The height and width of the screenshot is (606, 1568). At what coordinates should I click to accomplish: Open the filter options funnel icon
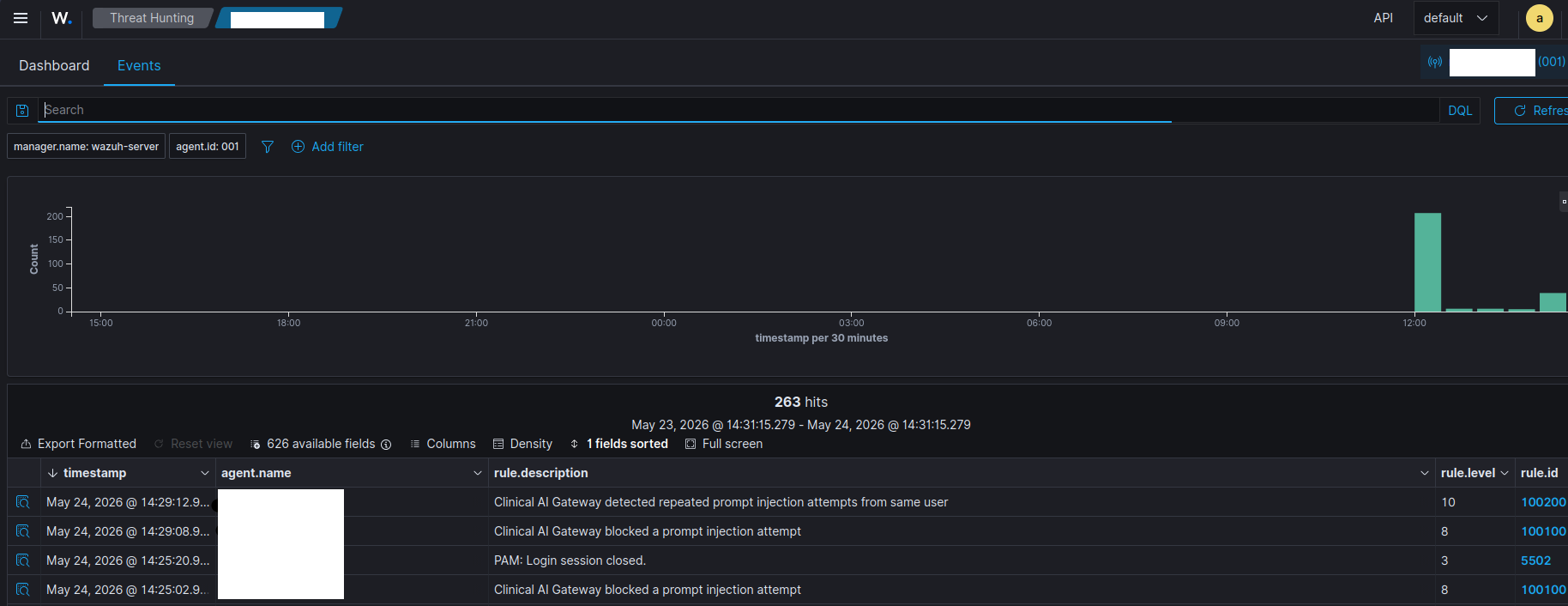point(268,147)
